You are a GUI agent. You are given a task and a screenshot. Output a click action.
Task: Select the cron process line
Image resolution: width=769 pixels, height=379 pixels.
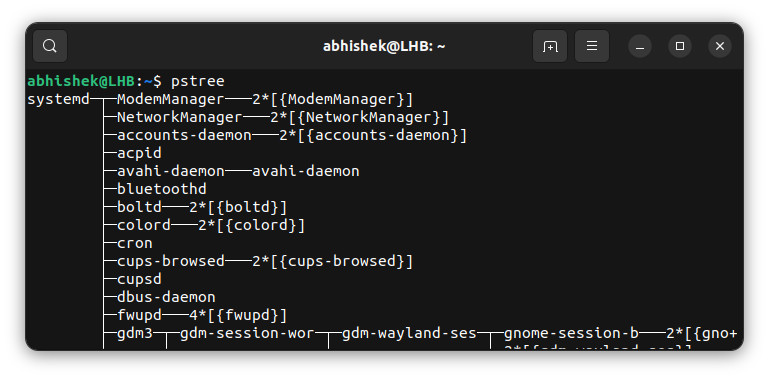coord(135,243)
